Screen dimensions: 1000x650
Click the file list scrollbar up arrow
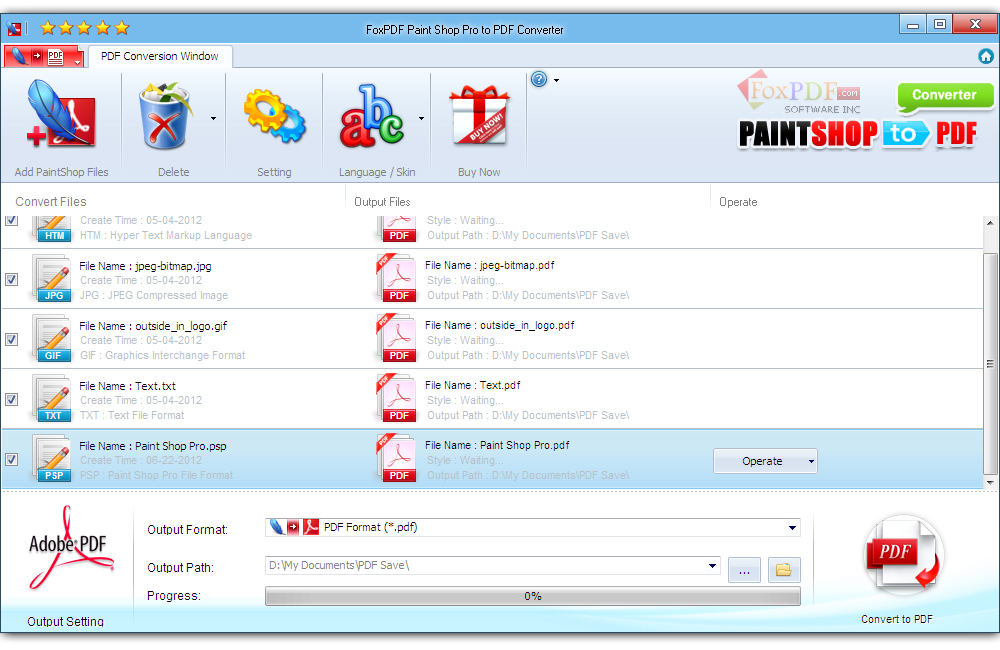coord(990,223)
